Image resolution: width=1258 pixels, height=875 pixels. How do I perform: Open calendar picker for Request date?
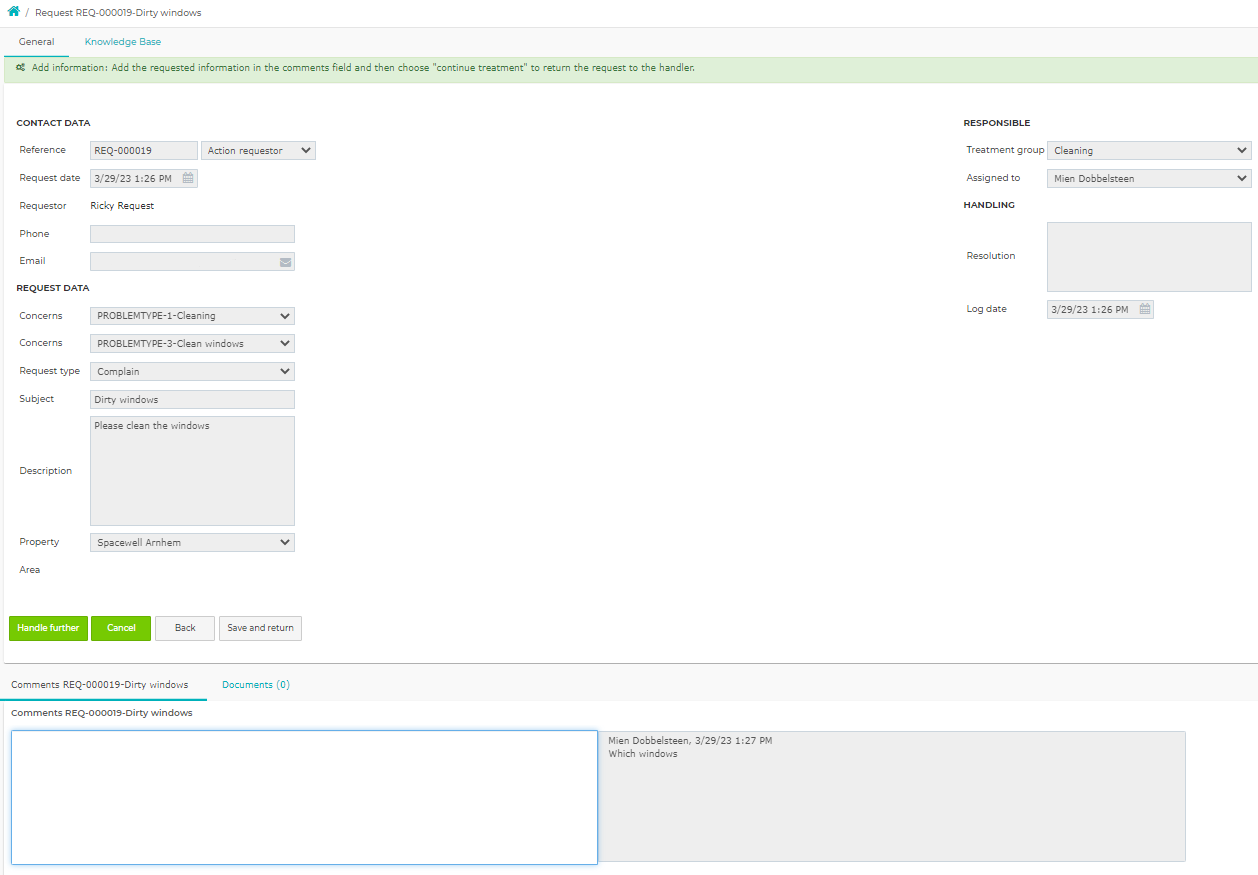coord(188,178)
